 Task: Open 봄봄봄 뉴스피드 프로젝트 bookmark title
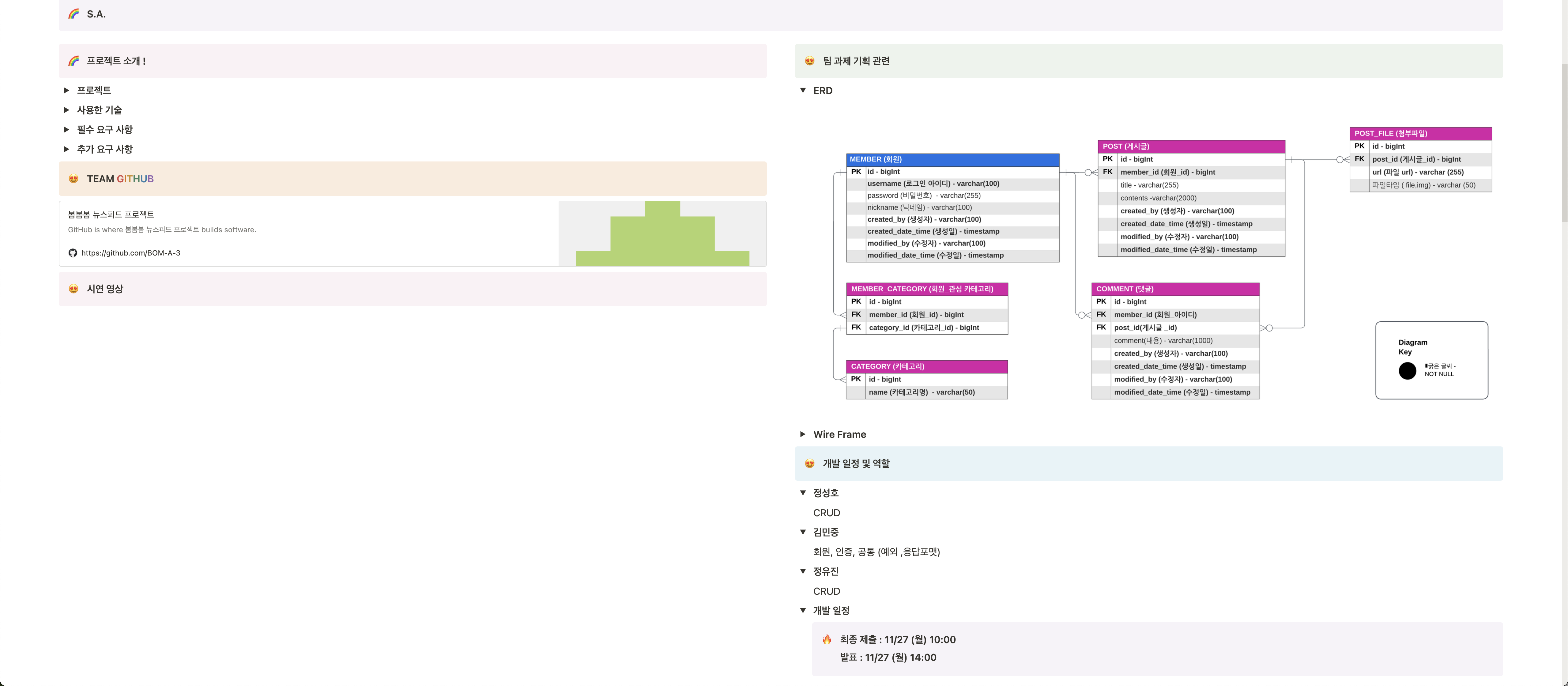(111, 214)
